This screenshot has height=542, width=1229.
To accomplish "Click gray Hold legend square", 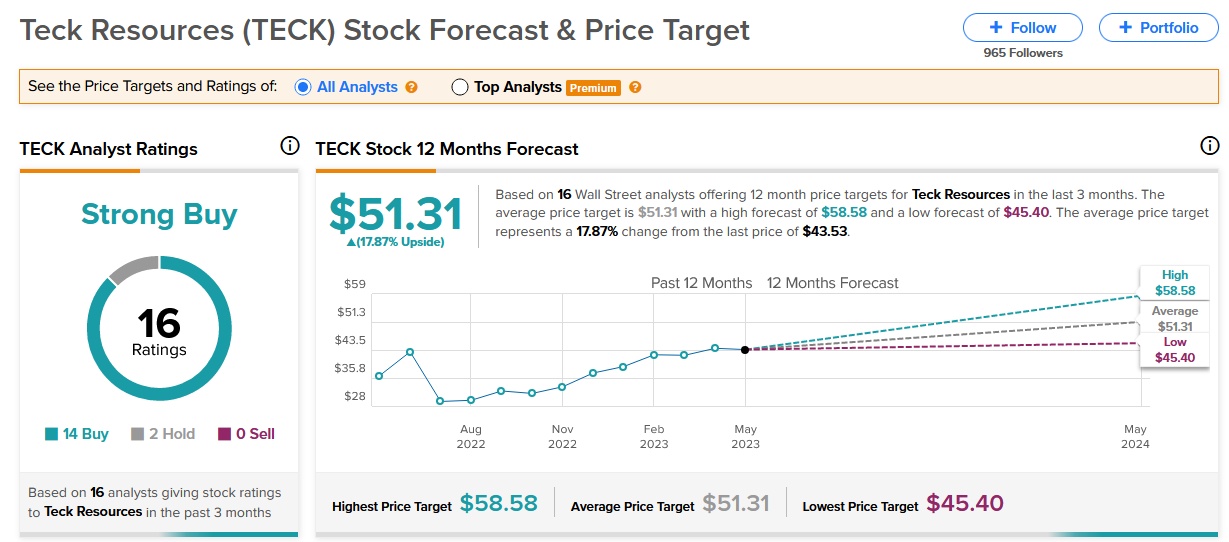I will (138, 434).
